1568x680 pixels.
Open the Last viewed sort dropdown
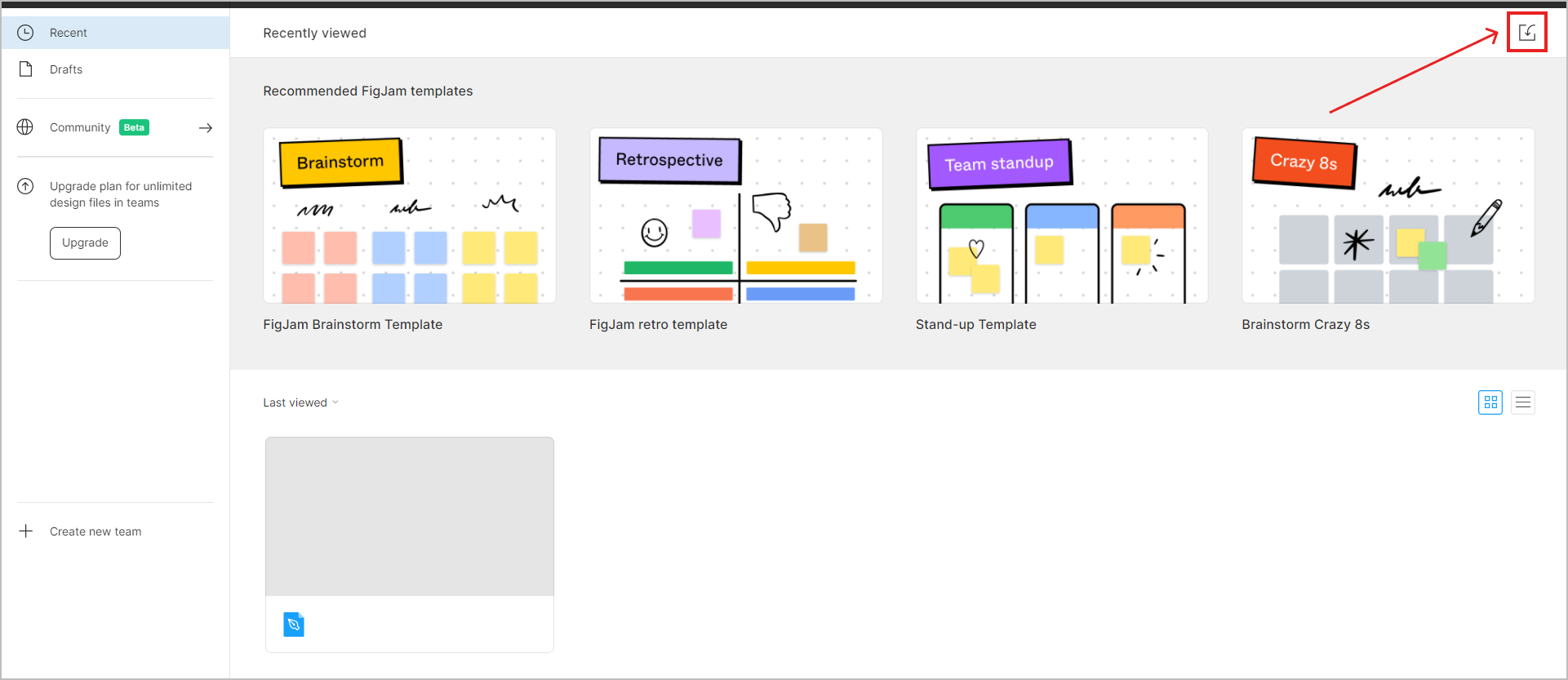300,402
